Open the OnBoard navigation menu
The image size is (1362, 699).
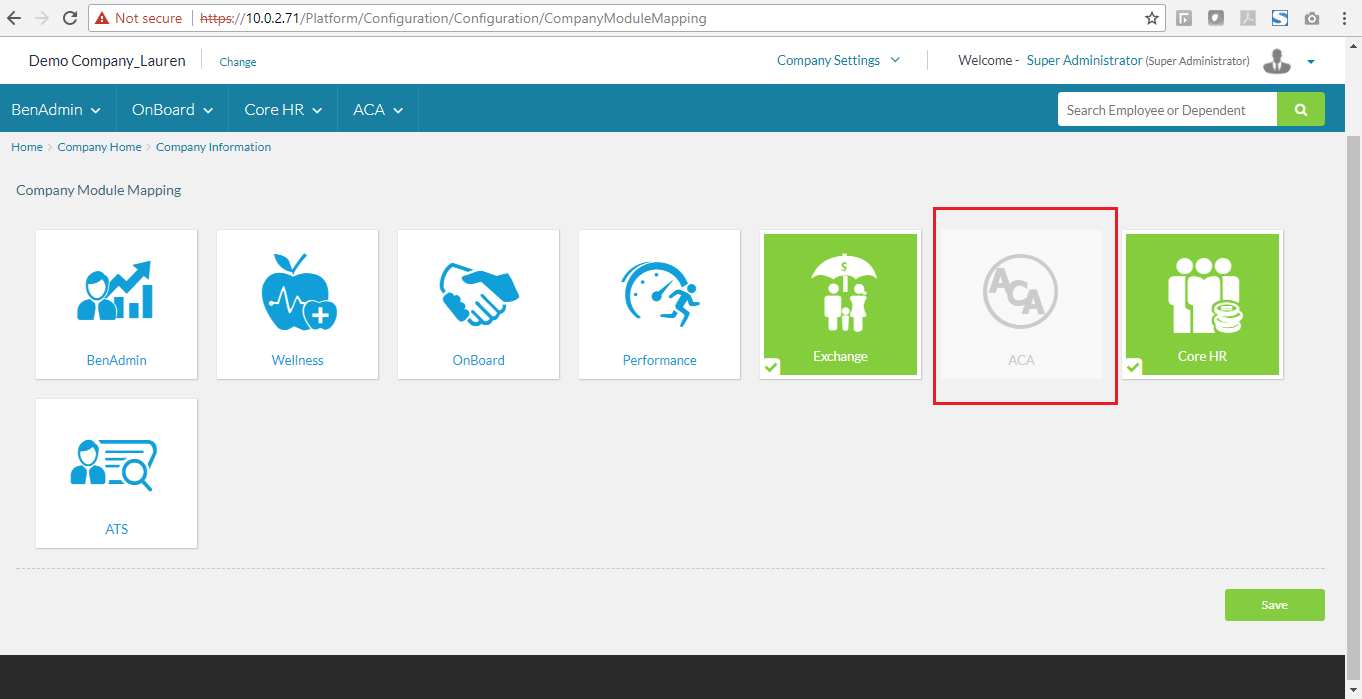pyautogui.click(x=172, y=110)
